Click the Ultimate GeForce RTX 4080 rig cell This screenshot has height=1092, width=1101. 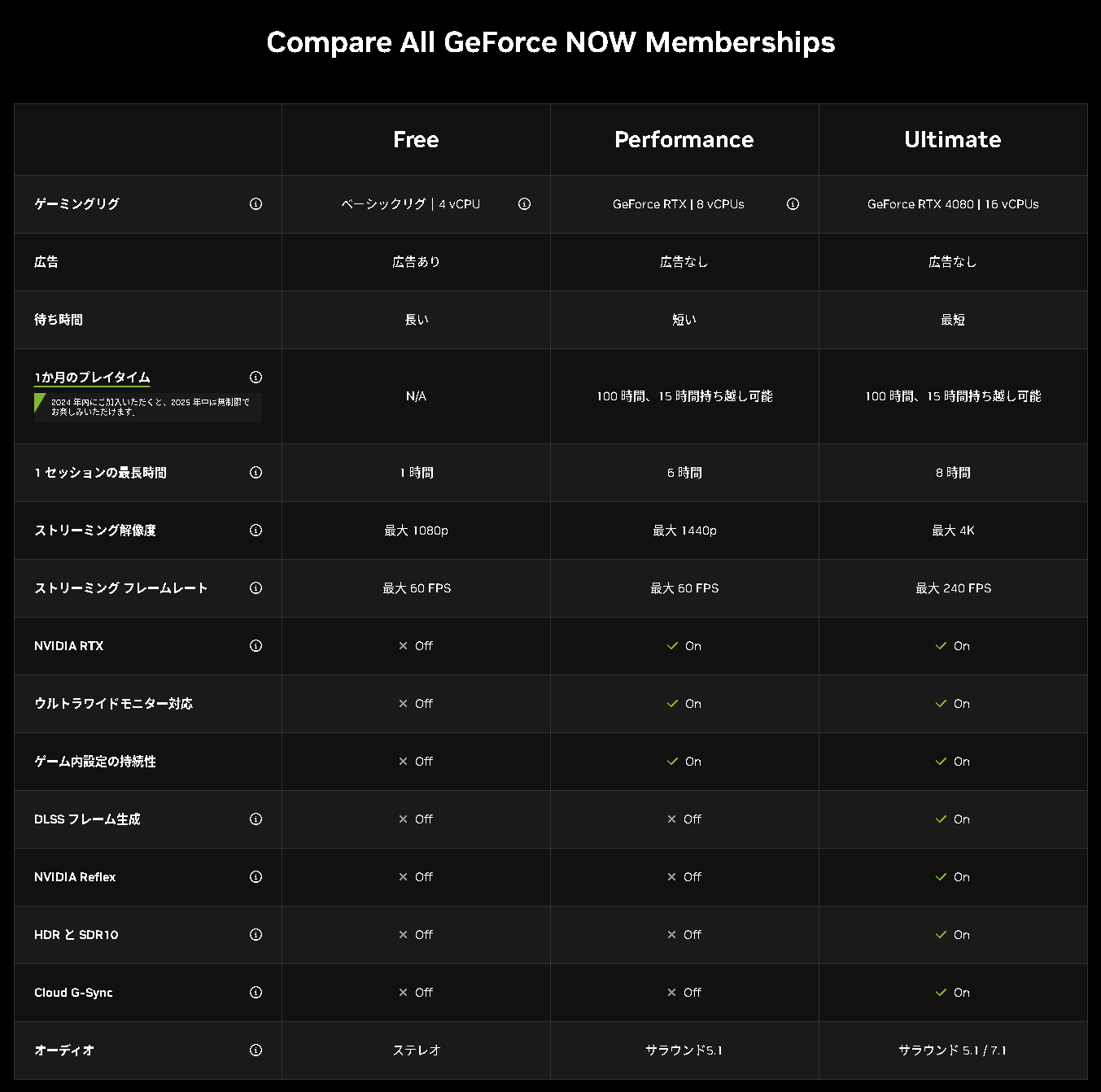pyautogui.click(x=952, y=204)
